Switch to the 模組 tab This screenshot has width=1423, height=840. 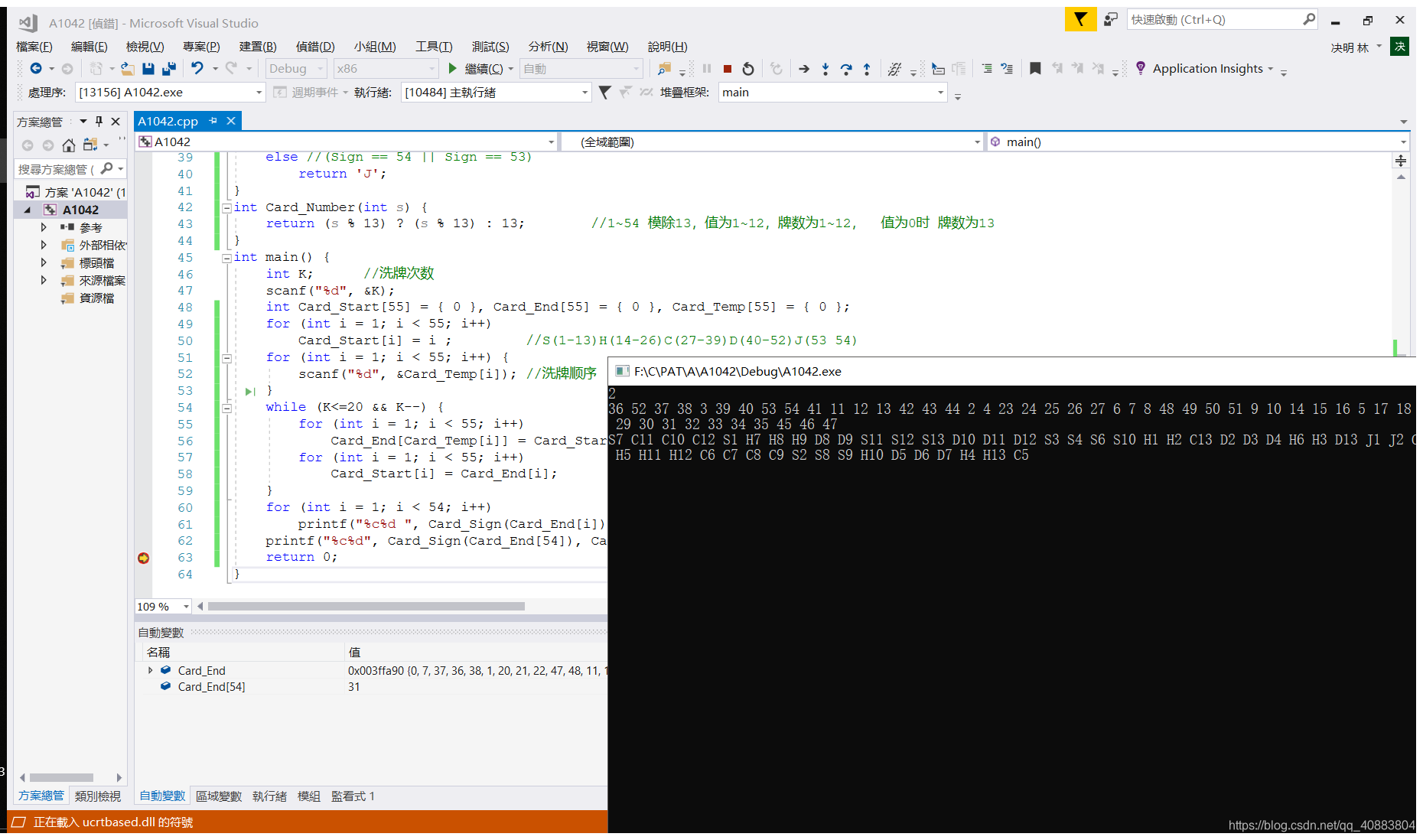308,796
